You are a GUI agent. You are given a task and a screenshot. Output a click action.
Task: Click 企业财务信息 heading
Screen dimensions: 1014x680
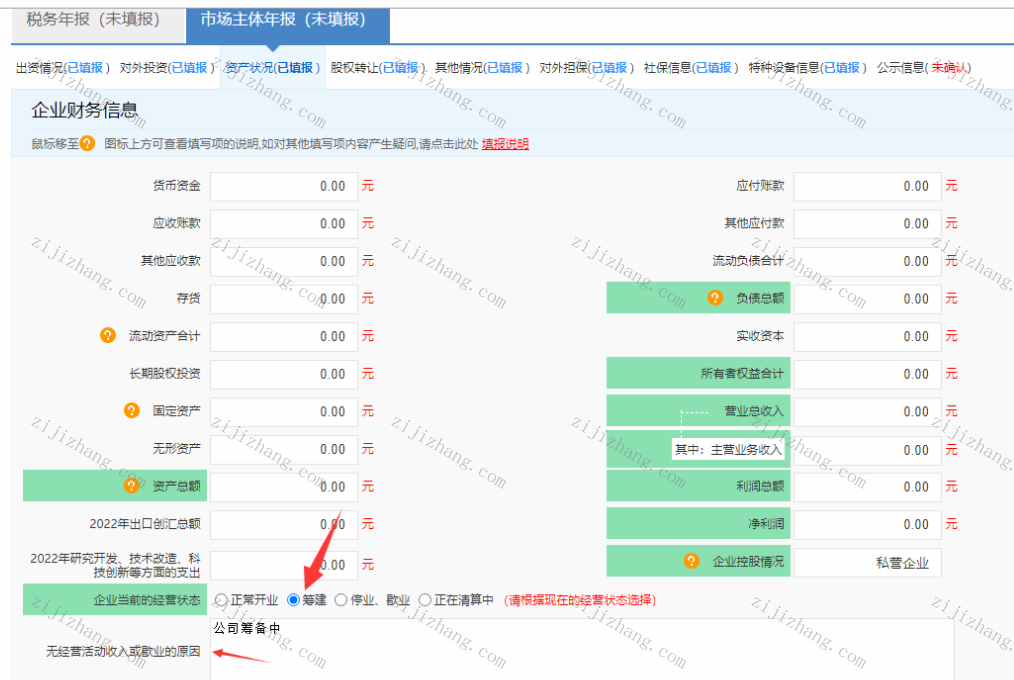[x=85, y=111]
